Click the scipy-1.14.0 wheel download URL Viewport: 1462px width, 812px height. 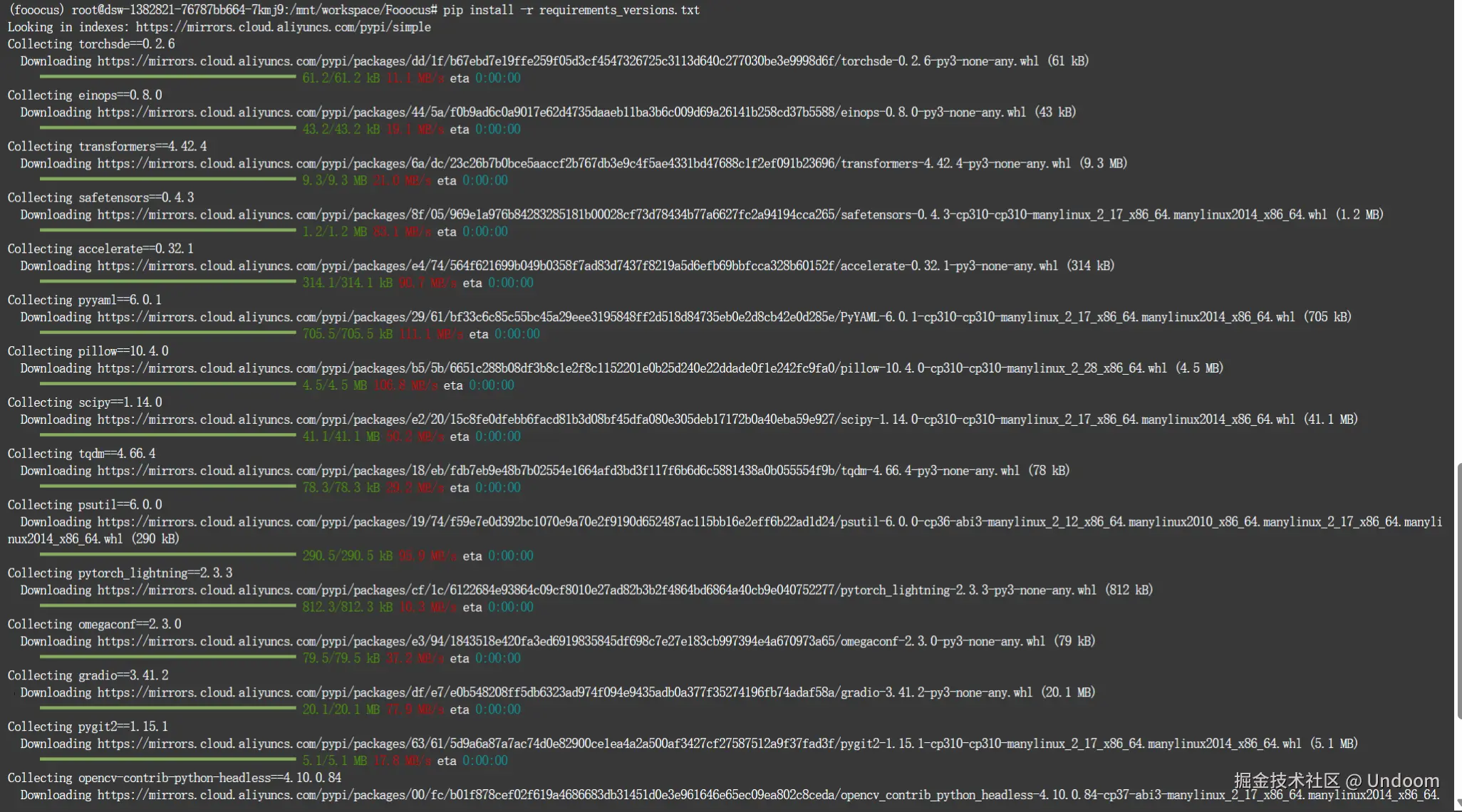(695, 420)
